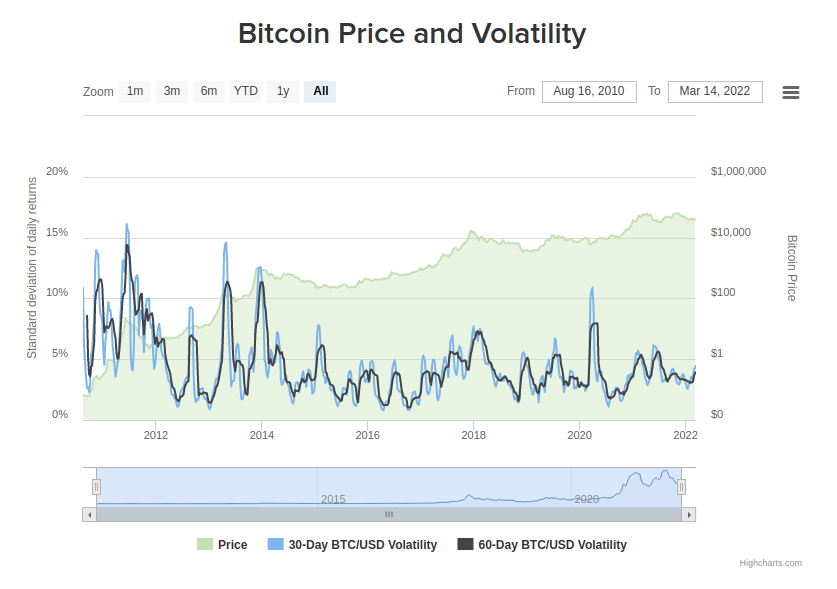
Task: Grab the navigator right range handle
Action: (682, 487)
